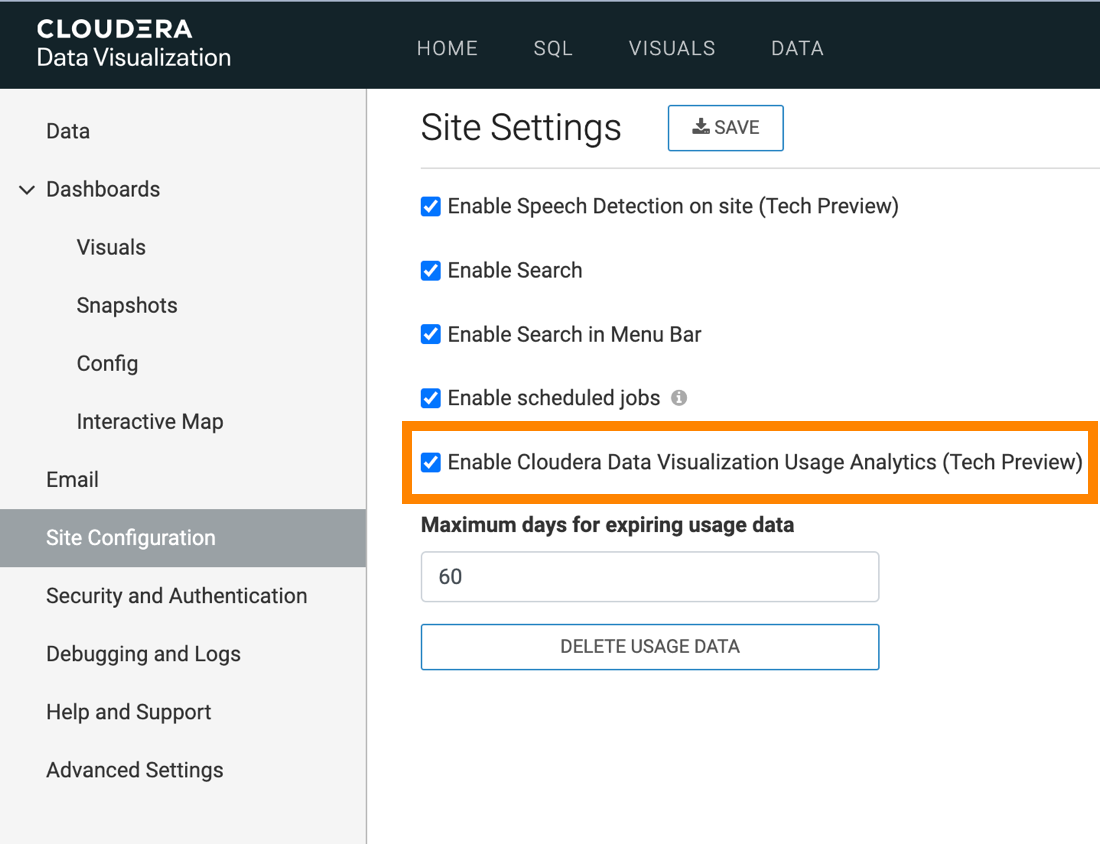
Task: Toggle Enable Search in Menu Bar
Action: coord(431,335)
